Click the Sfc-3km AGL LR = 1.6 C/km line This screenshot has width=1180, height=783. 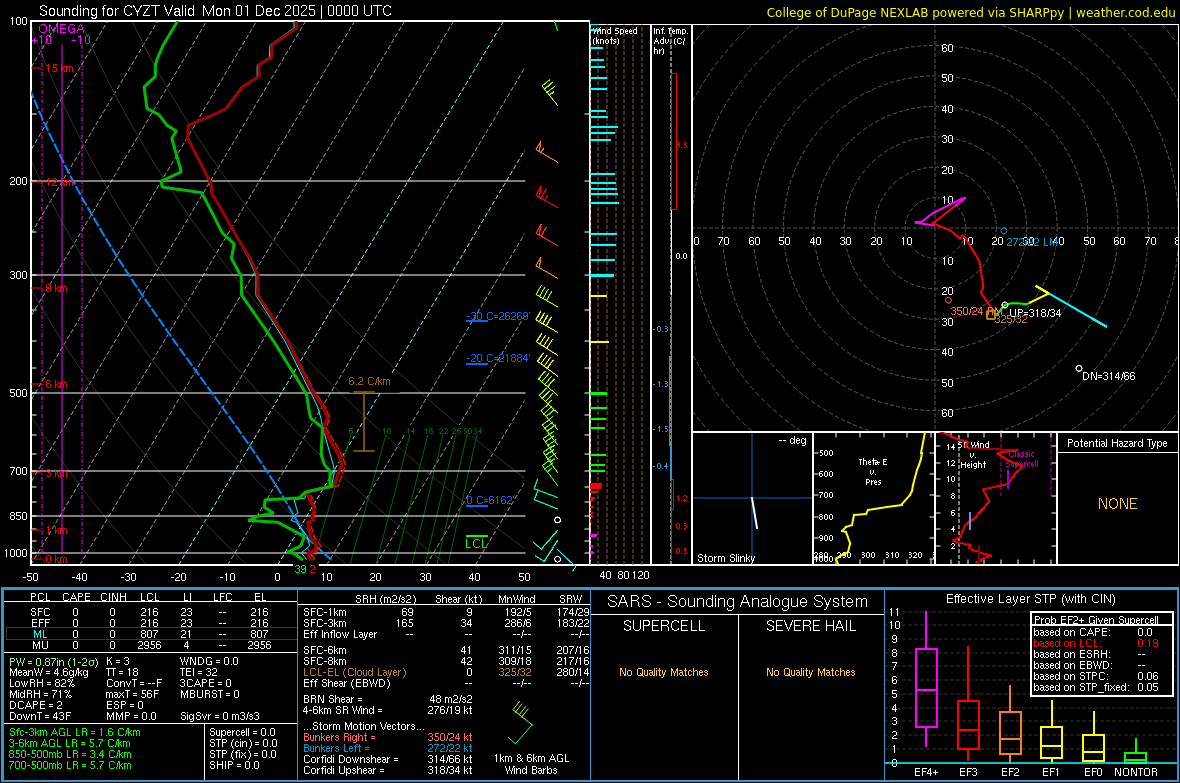pyautogui.click(x=75, y=732)
